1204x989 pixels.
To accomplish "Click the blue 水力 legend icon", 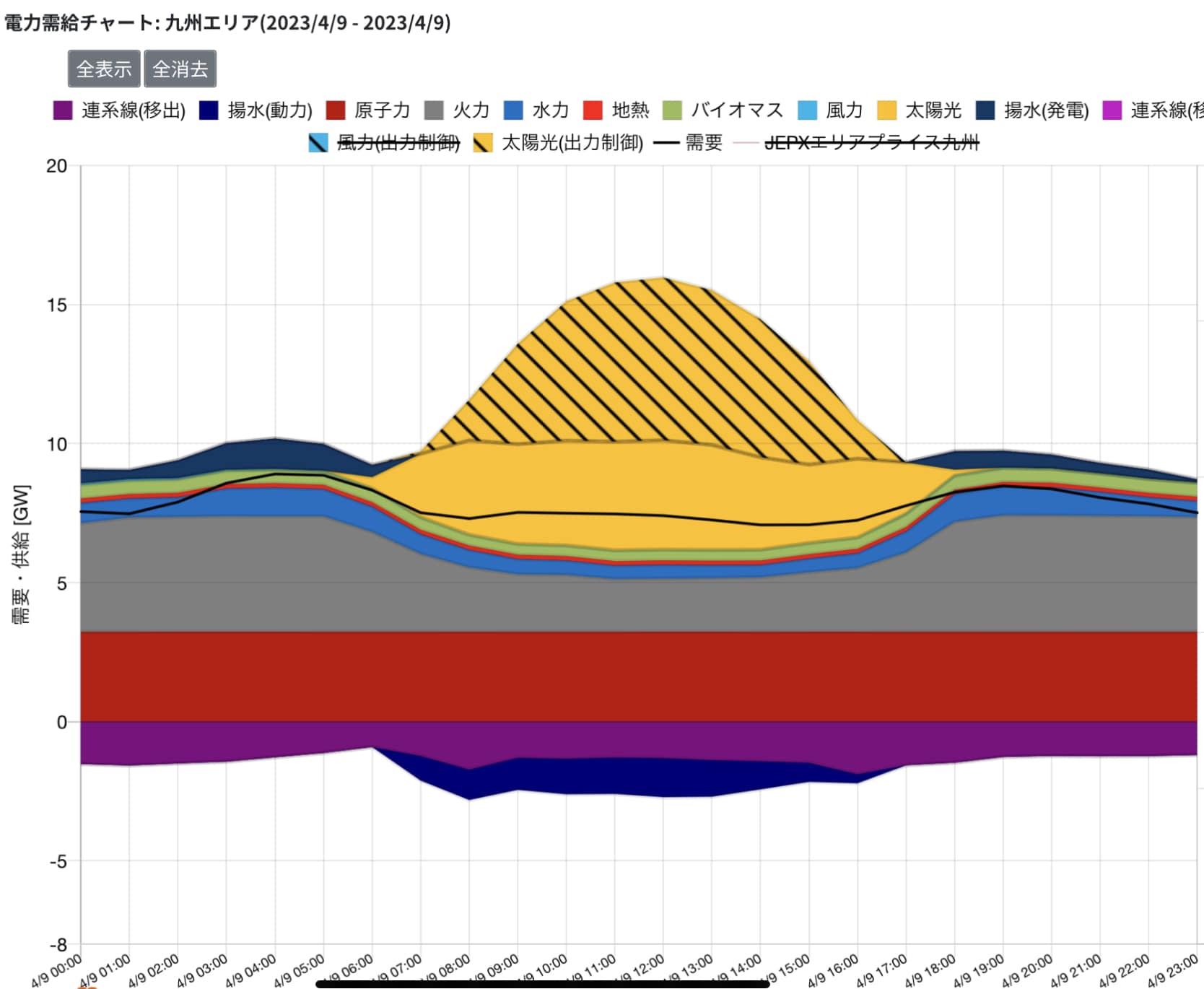I will (513, 110).
